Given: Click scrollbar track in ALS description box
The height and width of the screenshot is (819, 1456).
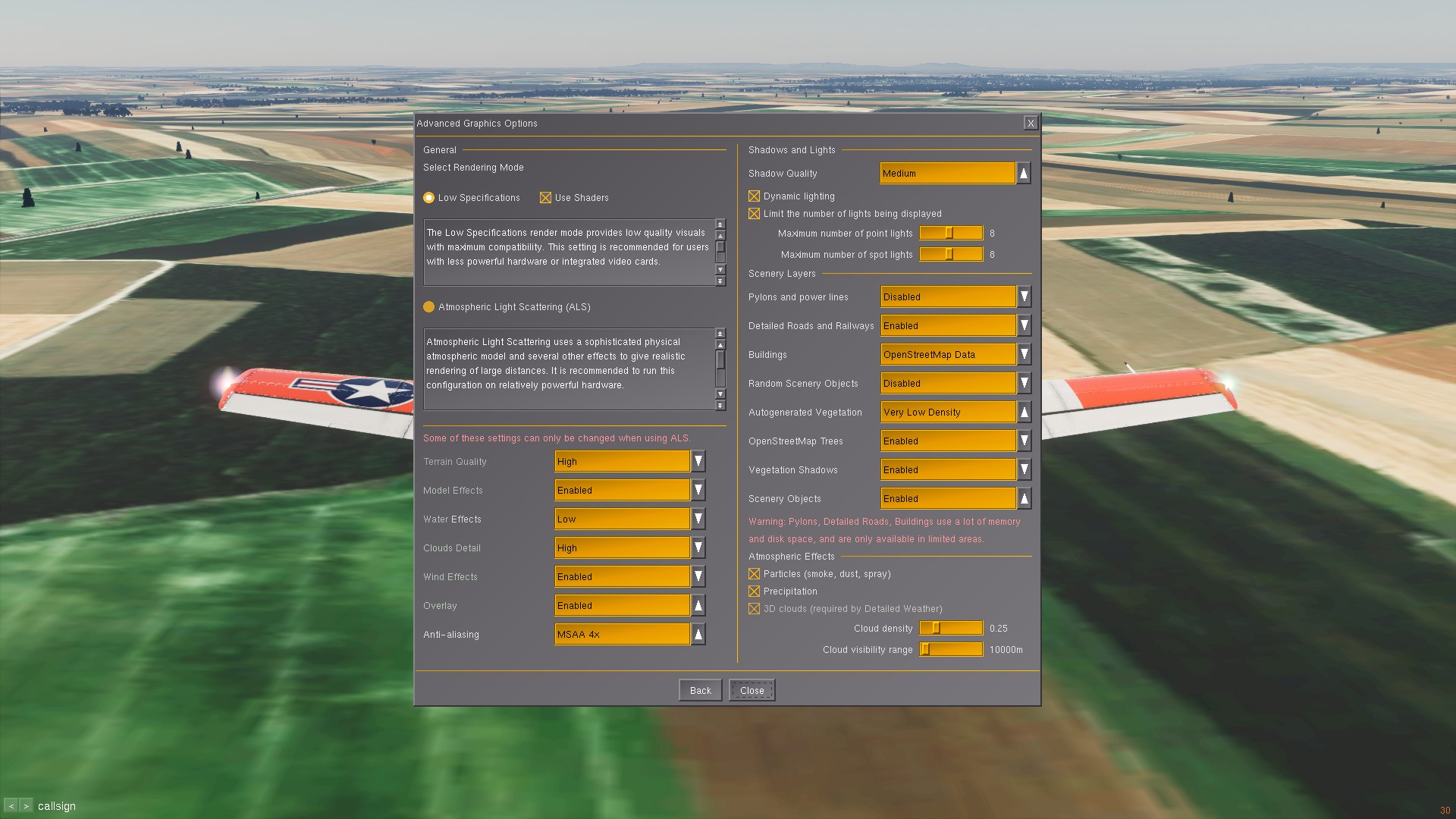Looking at the screenshot, I should tap(720, 379).
